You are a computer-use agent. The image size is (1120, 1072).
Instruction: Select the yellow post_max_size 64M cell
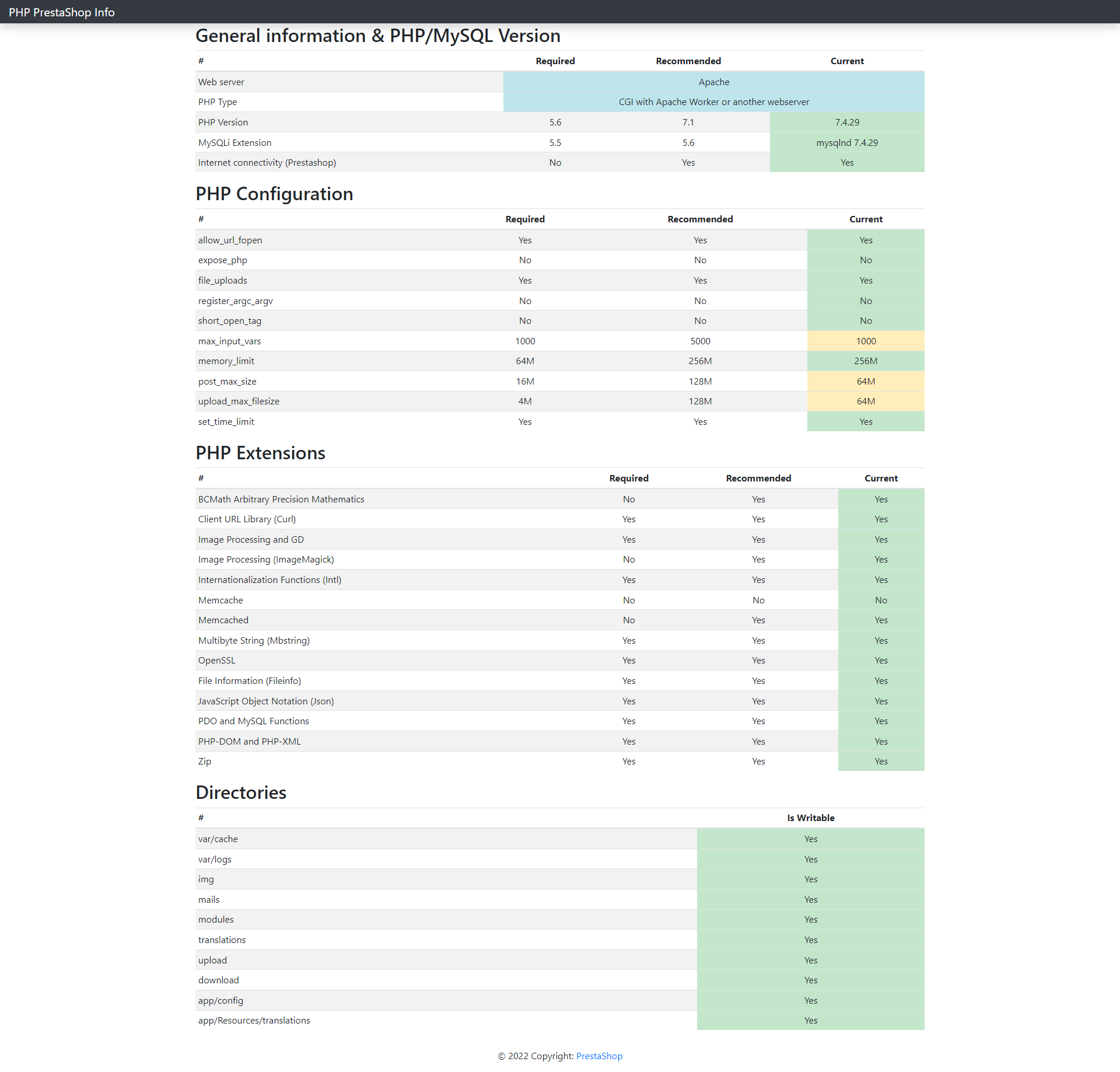pyautogui.click(x=866, y=381)
